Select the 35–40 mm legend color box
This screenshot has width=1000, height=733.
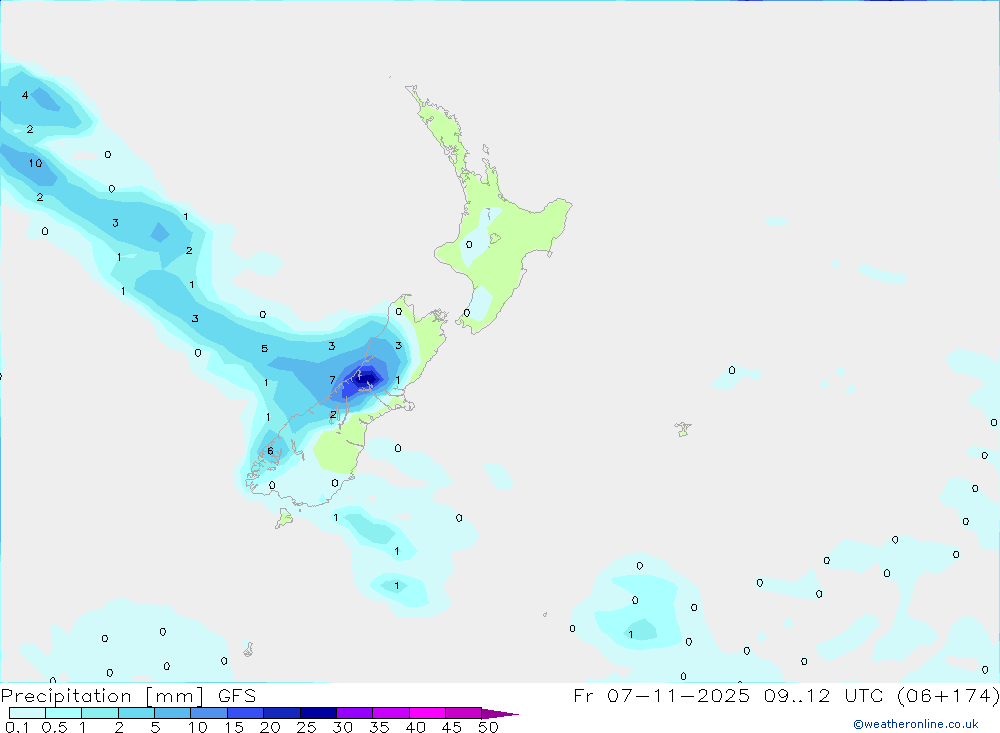coord(391,713)
